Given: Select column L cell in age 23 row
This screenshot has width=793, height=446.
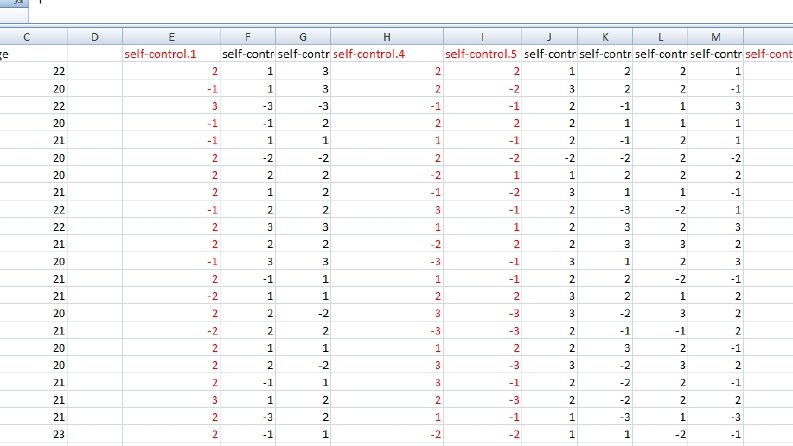Looking at the screenshot, I should (660, 434).
